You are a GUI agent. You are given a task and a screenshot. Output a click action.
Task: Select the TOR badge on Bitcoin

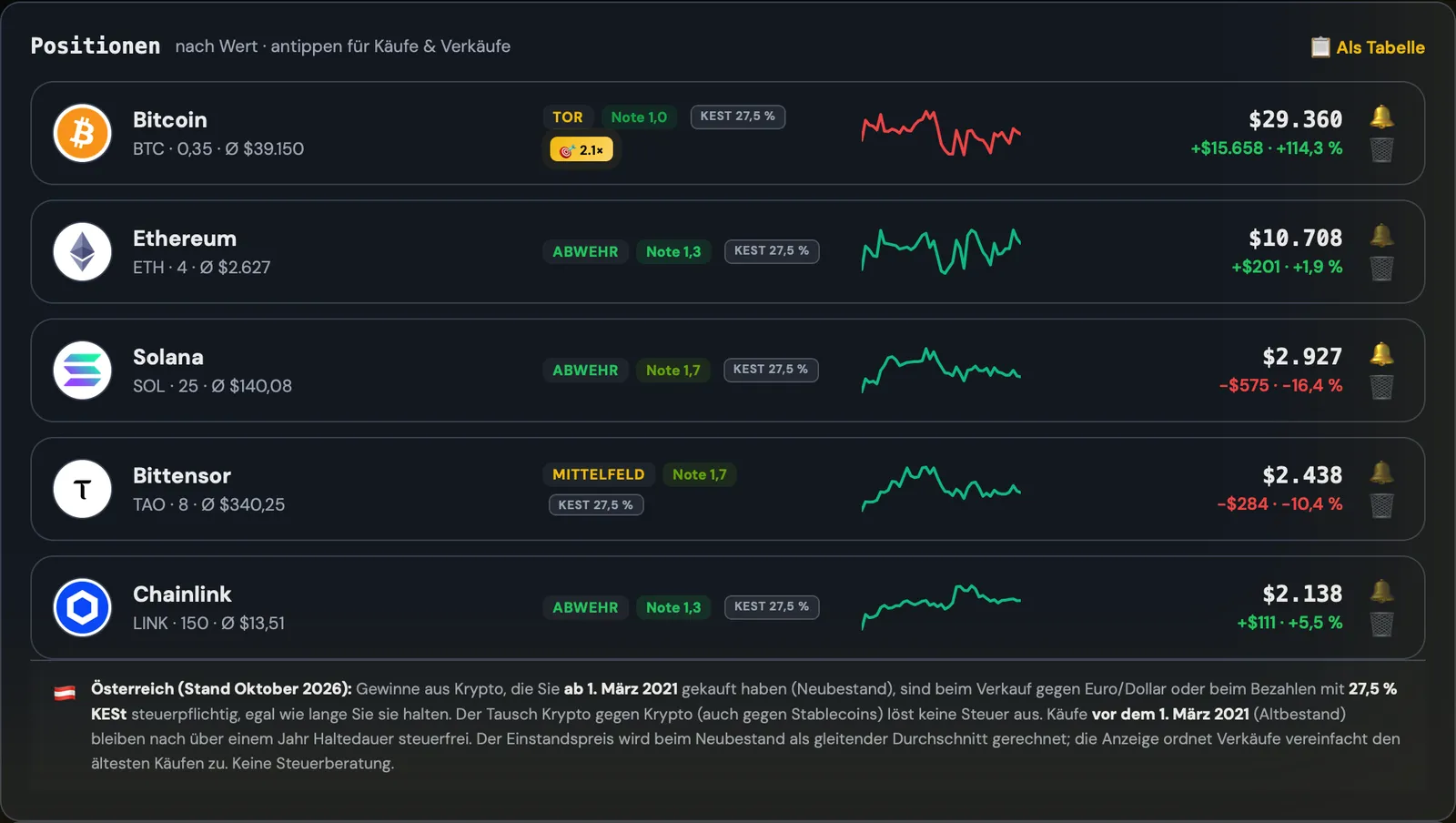pyautogui.click(x=568, y=117)
